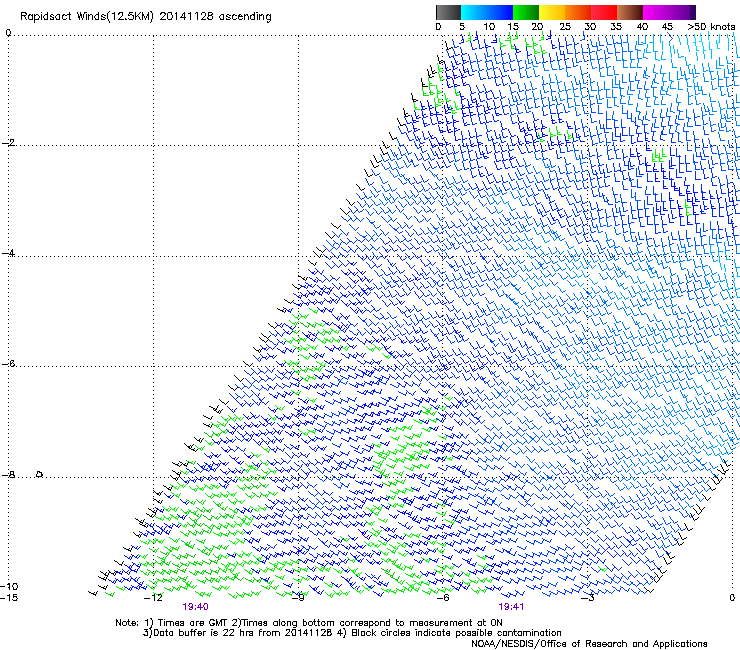Click the '20141128 ascending' date text
The width and height of the screenshot is (740, 650).
click(x=215, y=17)
